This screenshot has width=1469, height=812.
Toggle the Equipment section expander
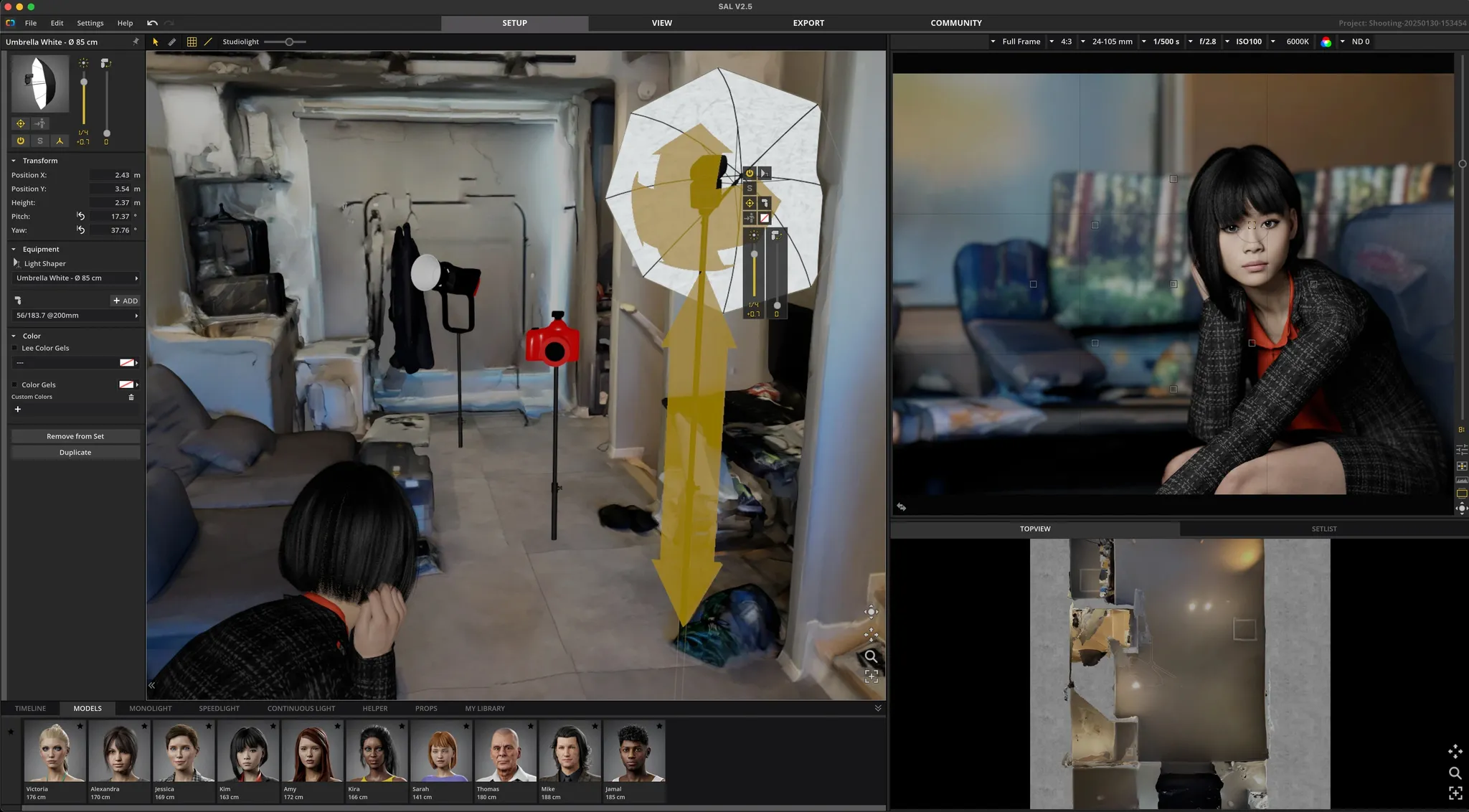[x=15, y=248]
